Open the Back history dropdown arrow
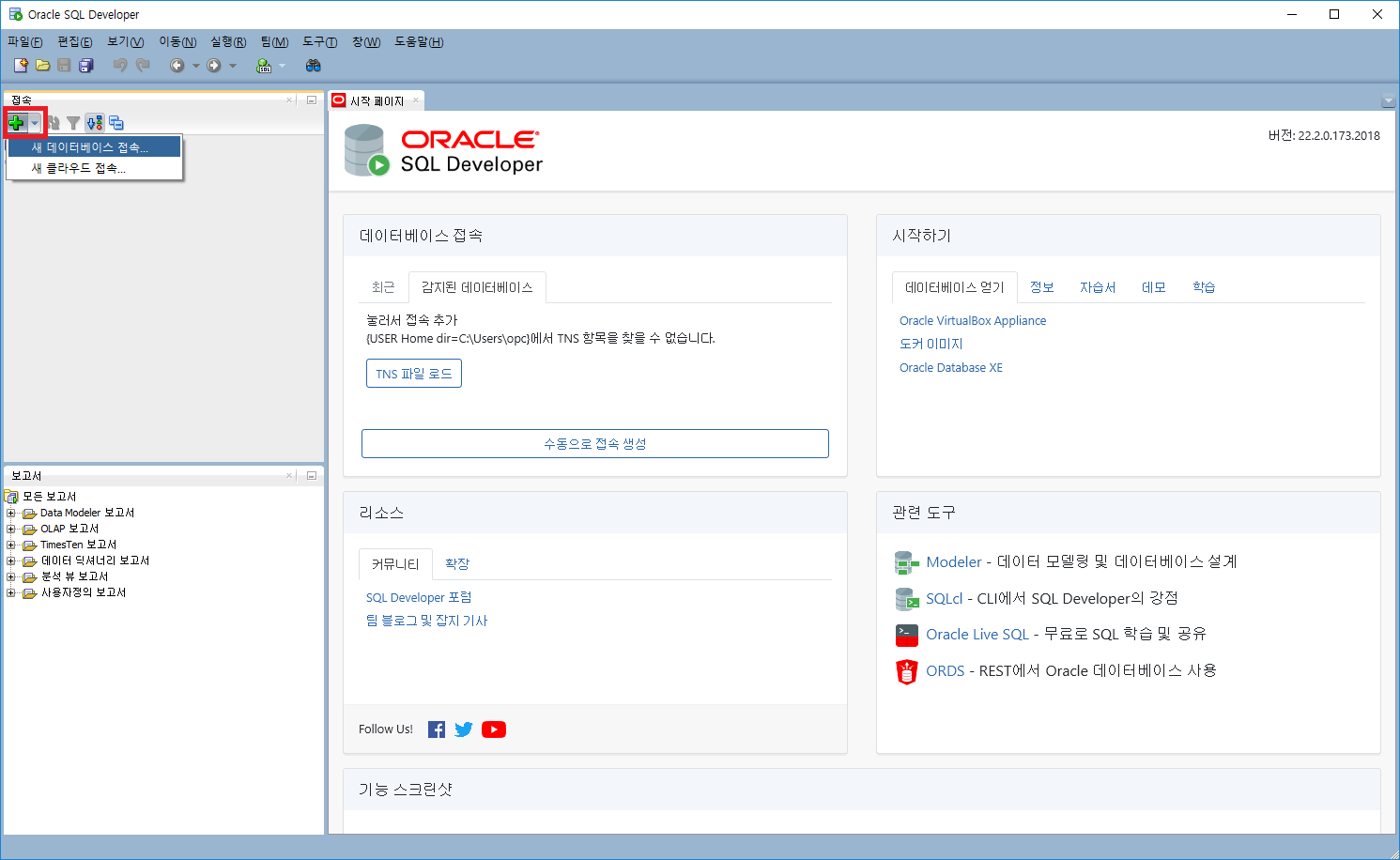This screenshot has height=860, width=1400. click(196, 66)
